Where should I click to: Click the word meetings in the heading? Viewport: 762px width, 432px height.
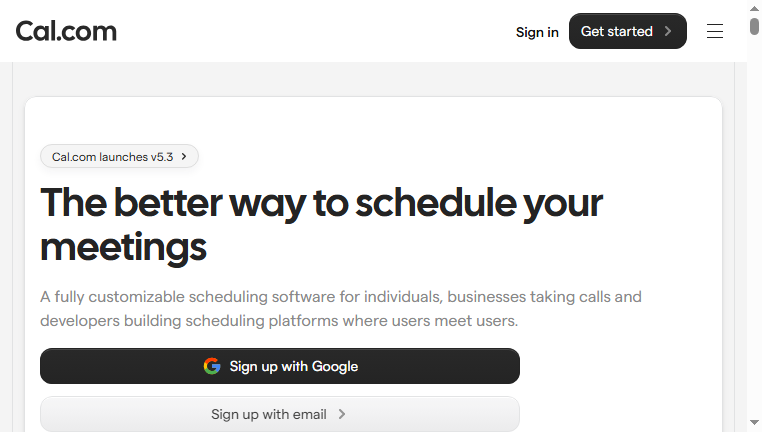point(123,248)
